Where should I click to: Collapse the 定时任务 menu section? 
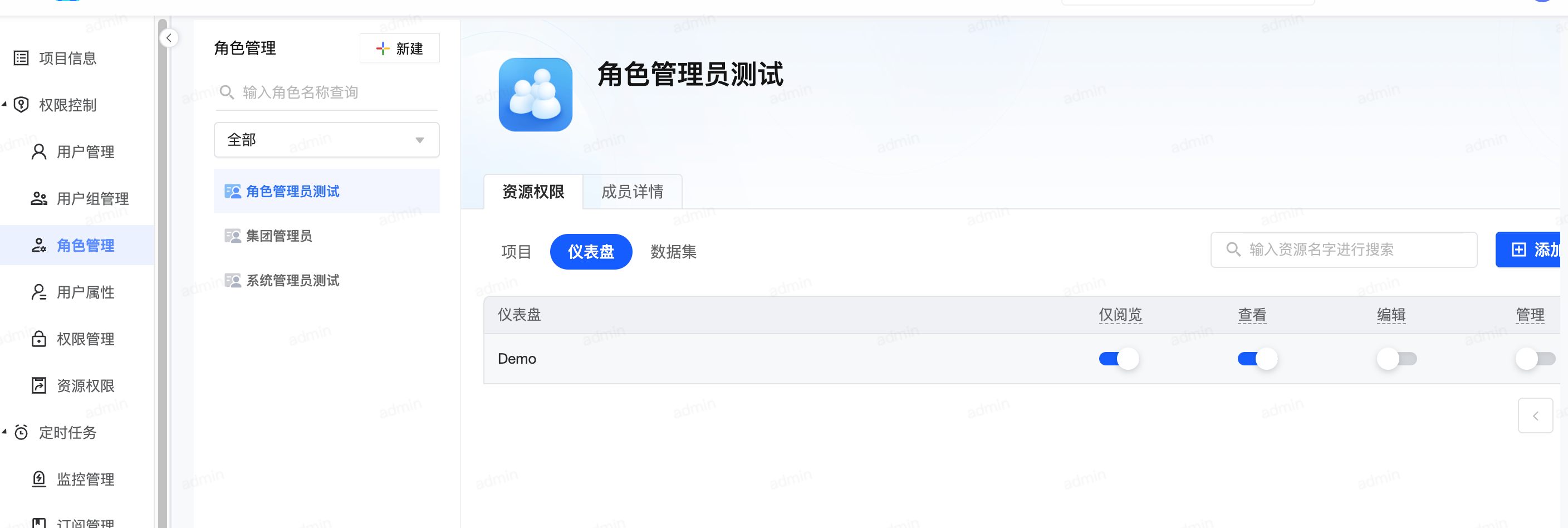[x=5, y=432]
